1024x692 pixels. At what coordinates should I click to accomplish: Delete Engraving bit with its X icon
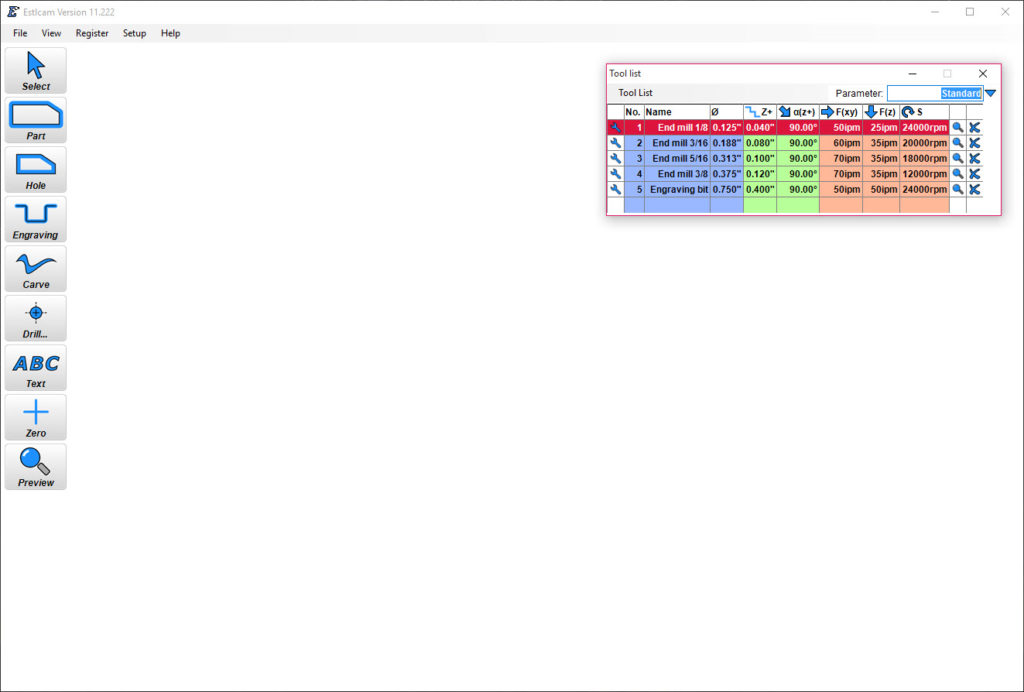point(974,189)
